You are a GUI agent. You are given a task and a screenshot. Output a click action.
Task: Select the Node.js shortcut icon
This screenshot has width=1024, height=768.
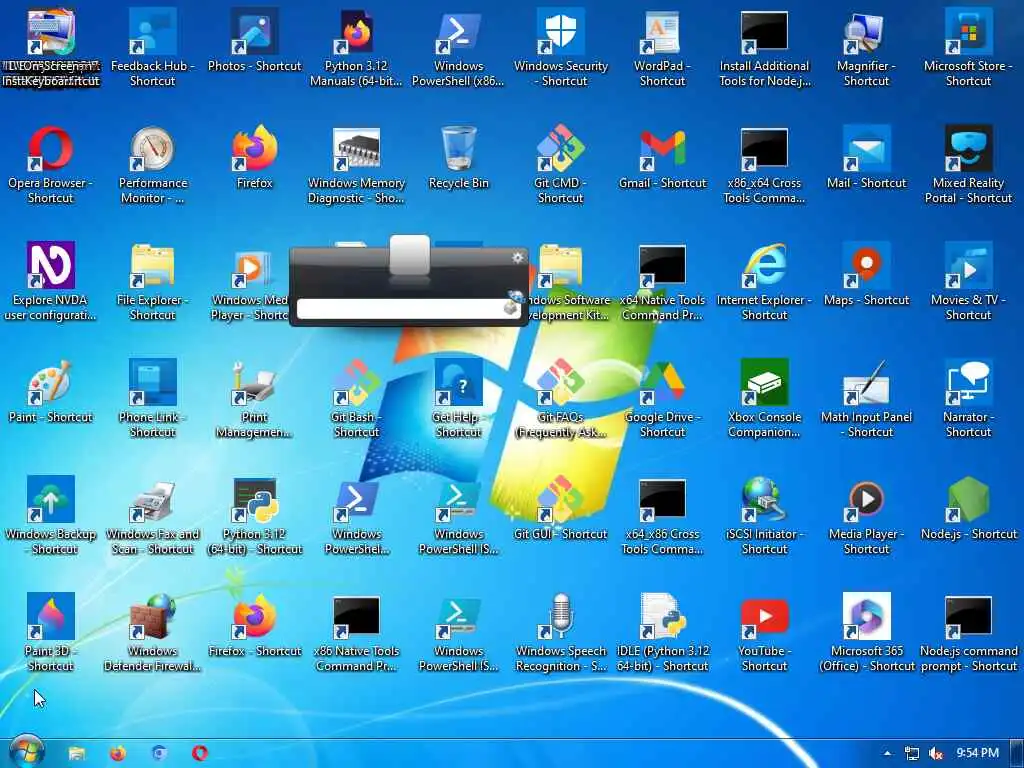pyautogui.click(x=968, y=509)
